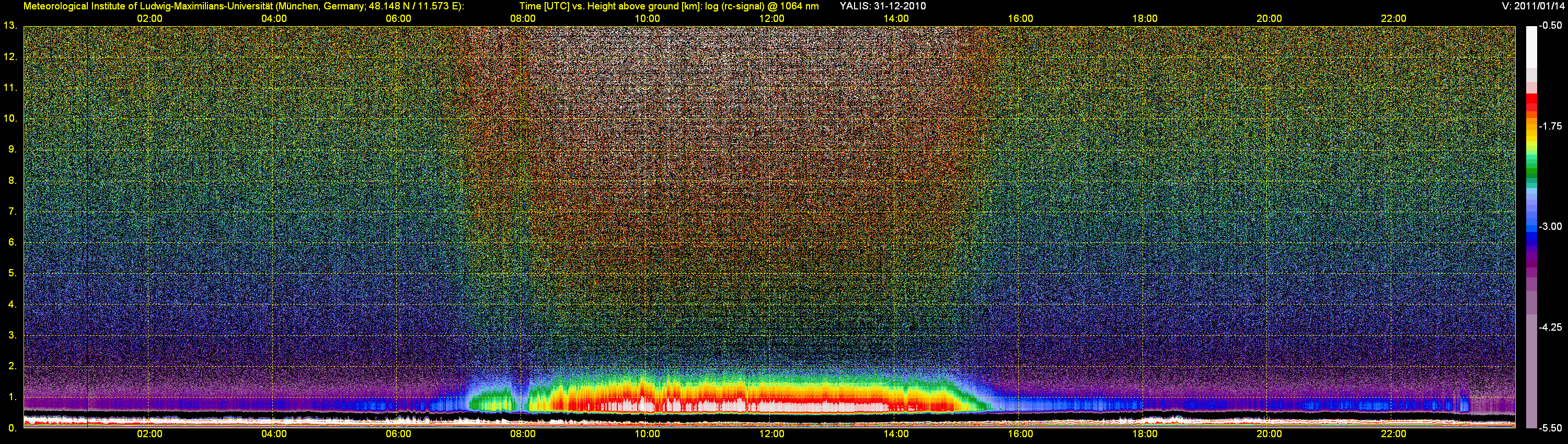This screenshot has height=444, width=1568.
Task: Click the -3.00 color scale value
Action: click(x=1550, y=226)
